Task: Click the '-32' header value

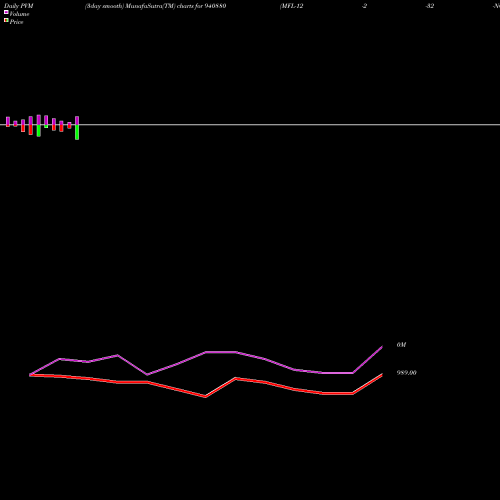Action: 430,6
